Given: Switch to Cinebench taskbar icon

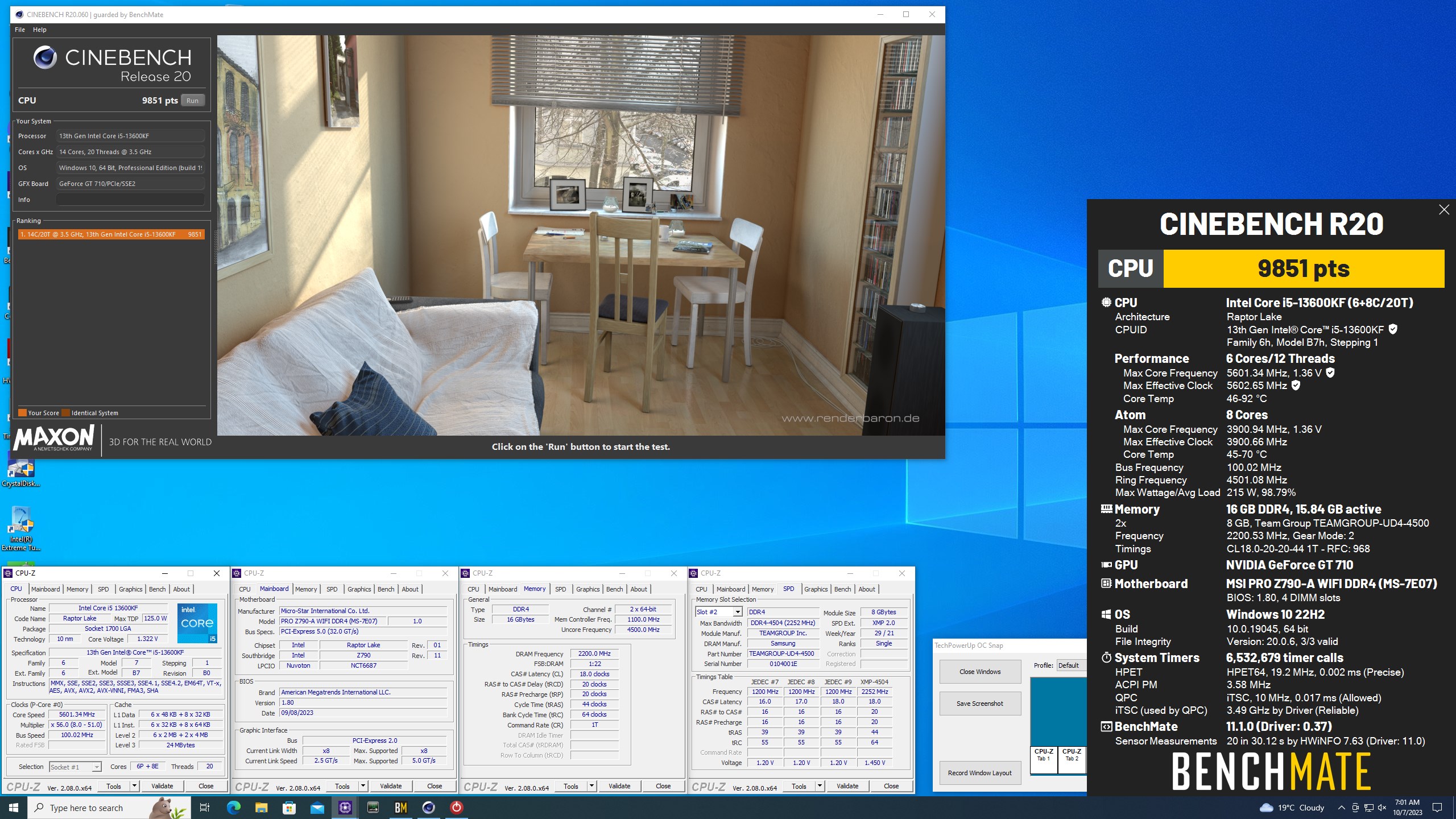Looking at the screenshot, I should (428, 808).
